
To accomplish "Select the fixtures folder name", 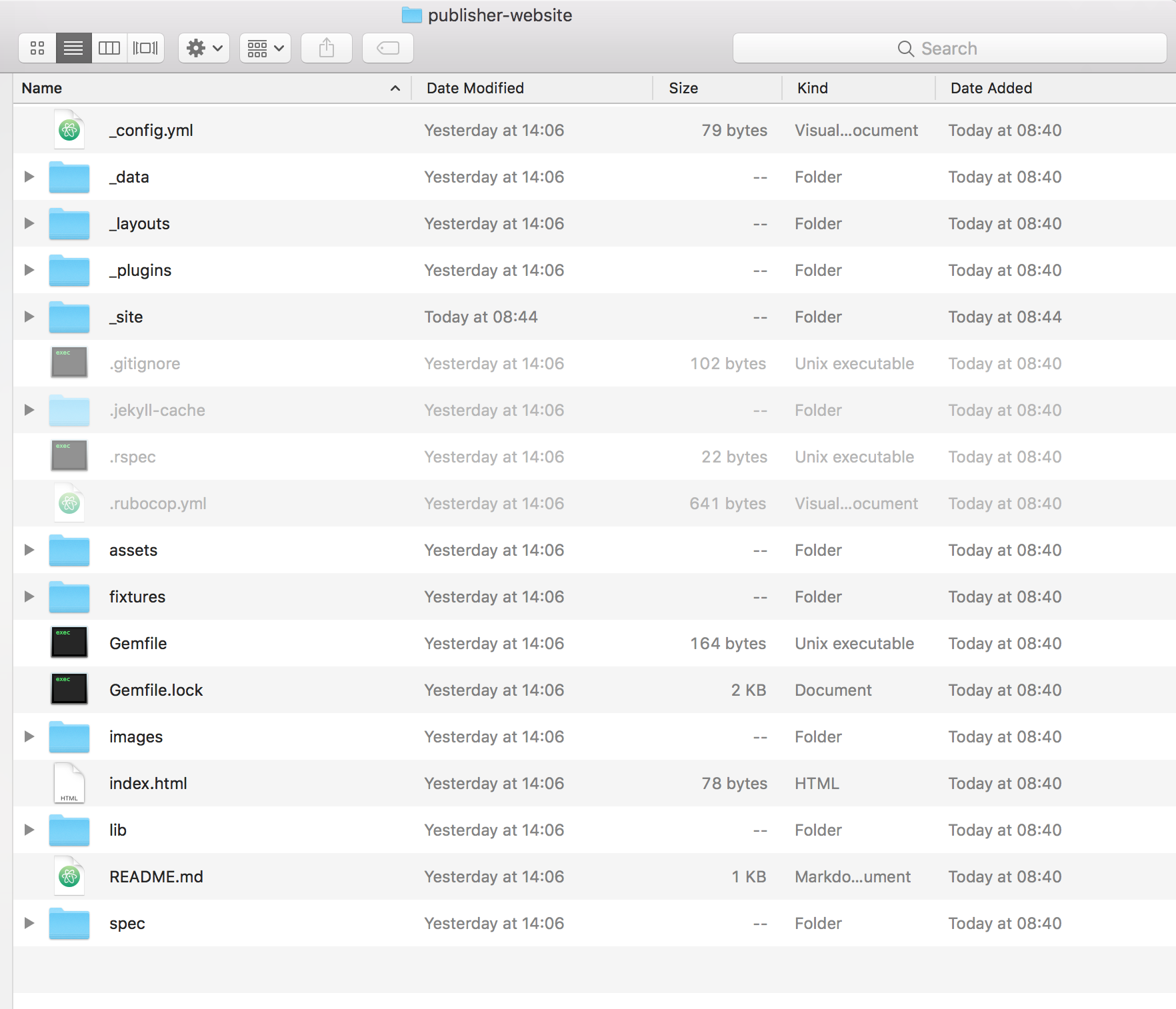I will pyautogui.click(x=137, y=596).
